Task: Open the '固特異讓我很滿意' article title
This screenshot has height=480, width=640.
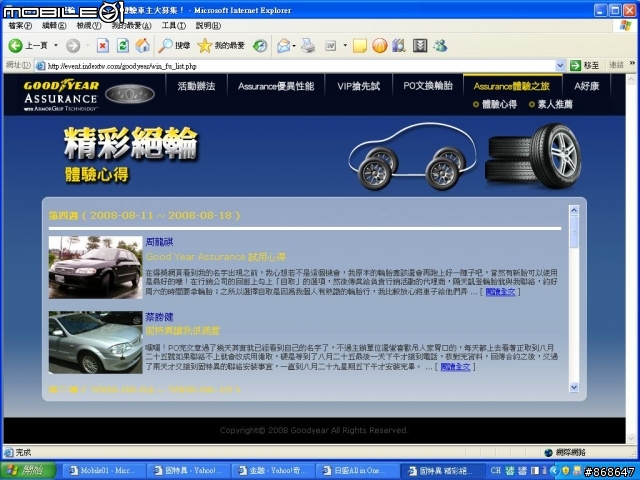Action: pyautogui.click(x=182, y=331)
